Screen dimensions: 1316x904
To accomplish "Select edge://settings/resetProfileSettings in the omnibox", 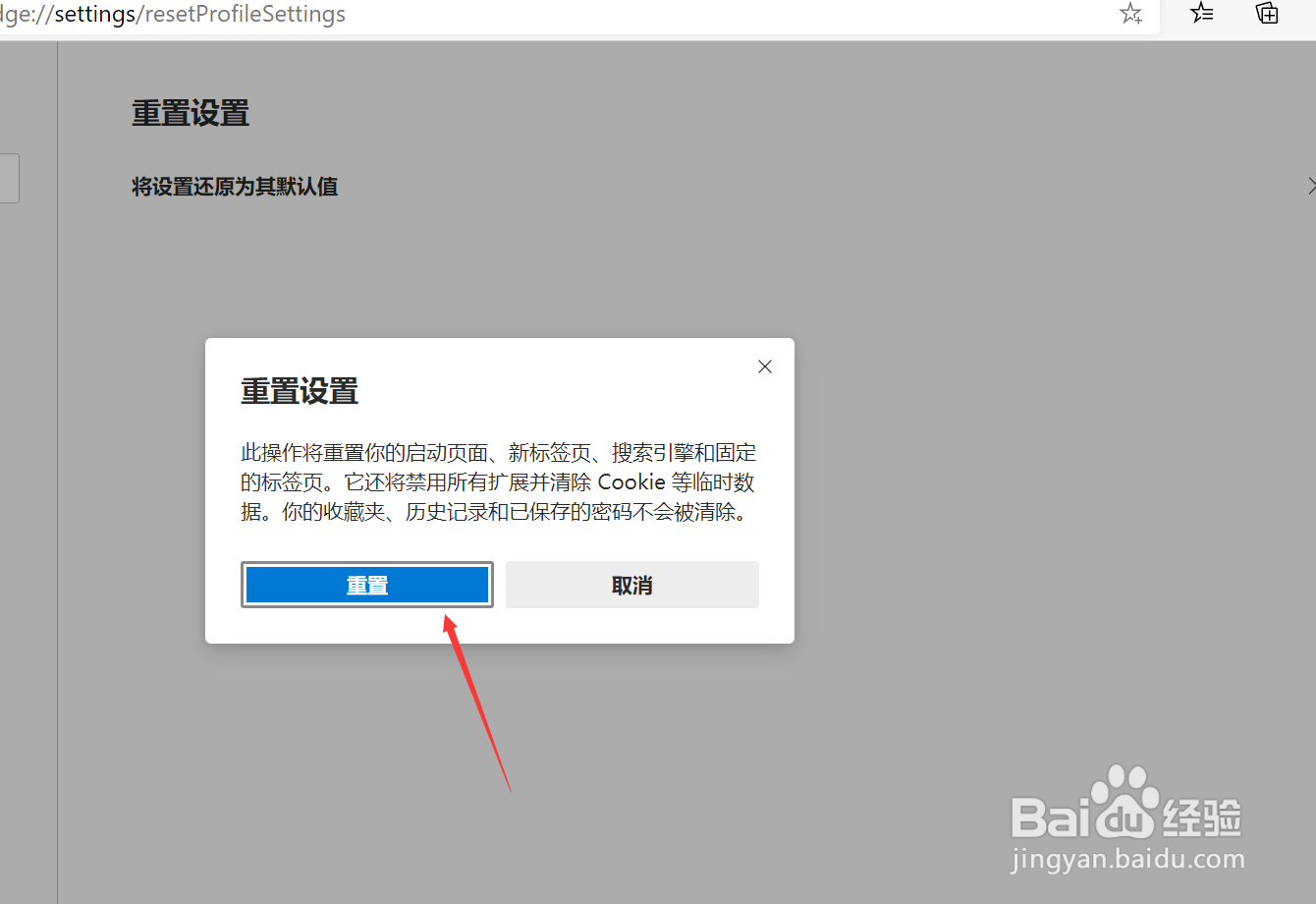I will tap(173, 15).
